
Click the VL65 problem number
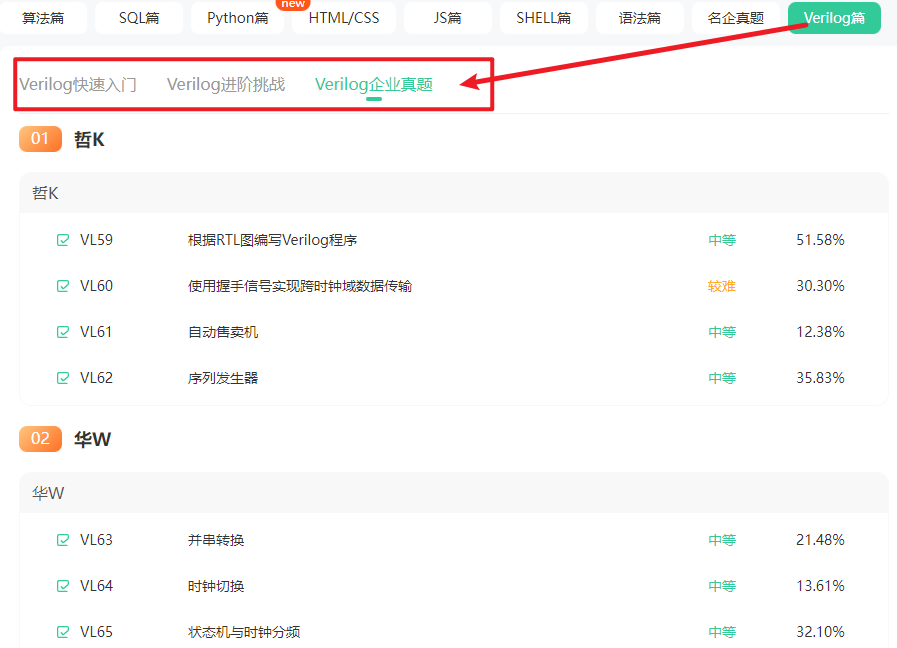[96, 631]
